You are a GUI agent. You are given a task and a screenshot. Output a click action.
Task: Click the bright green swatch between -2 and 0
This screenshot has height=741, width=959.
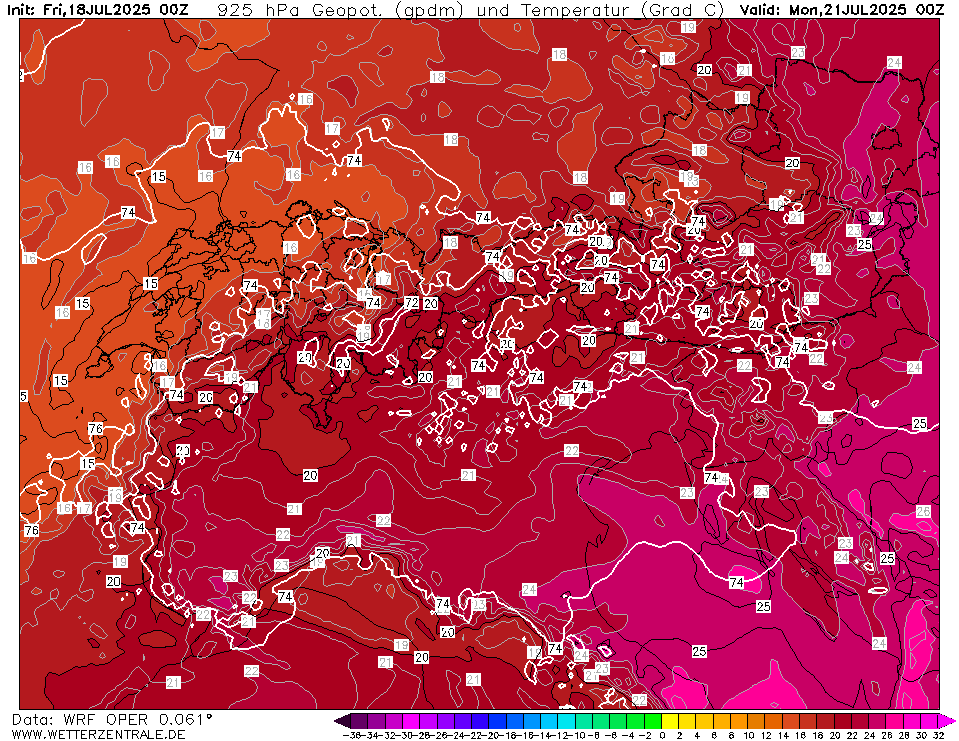pyautogui.click(x=652, y=721)
